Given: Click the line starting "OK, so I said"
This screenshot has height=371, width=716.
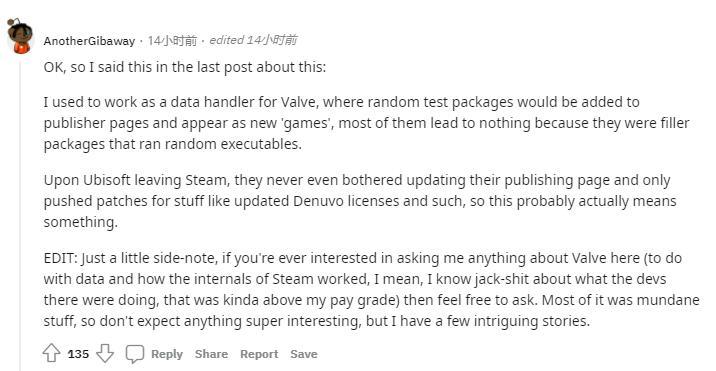Looking at the screenshot, I should (x=185, y=67).
